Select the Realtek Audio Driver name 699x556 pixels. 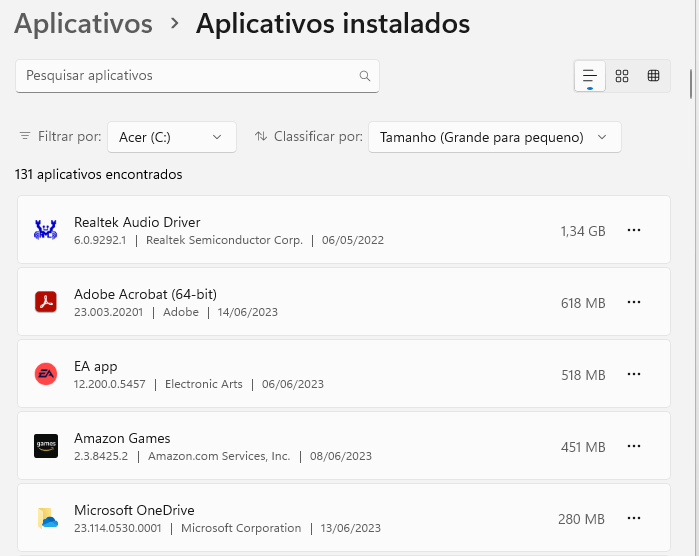coord(137,222)
